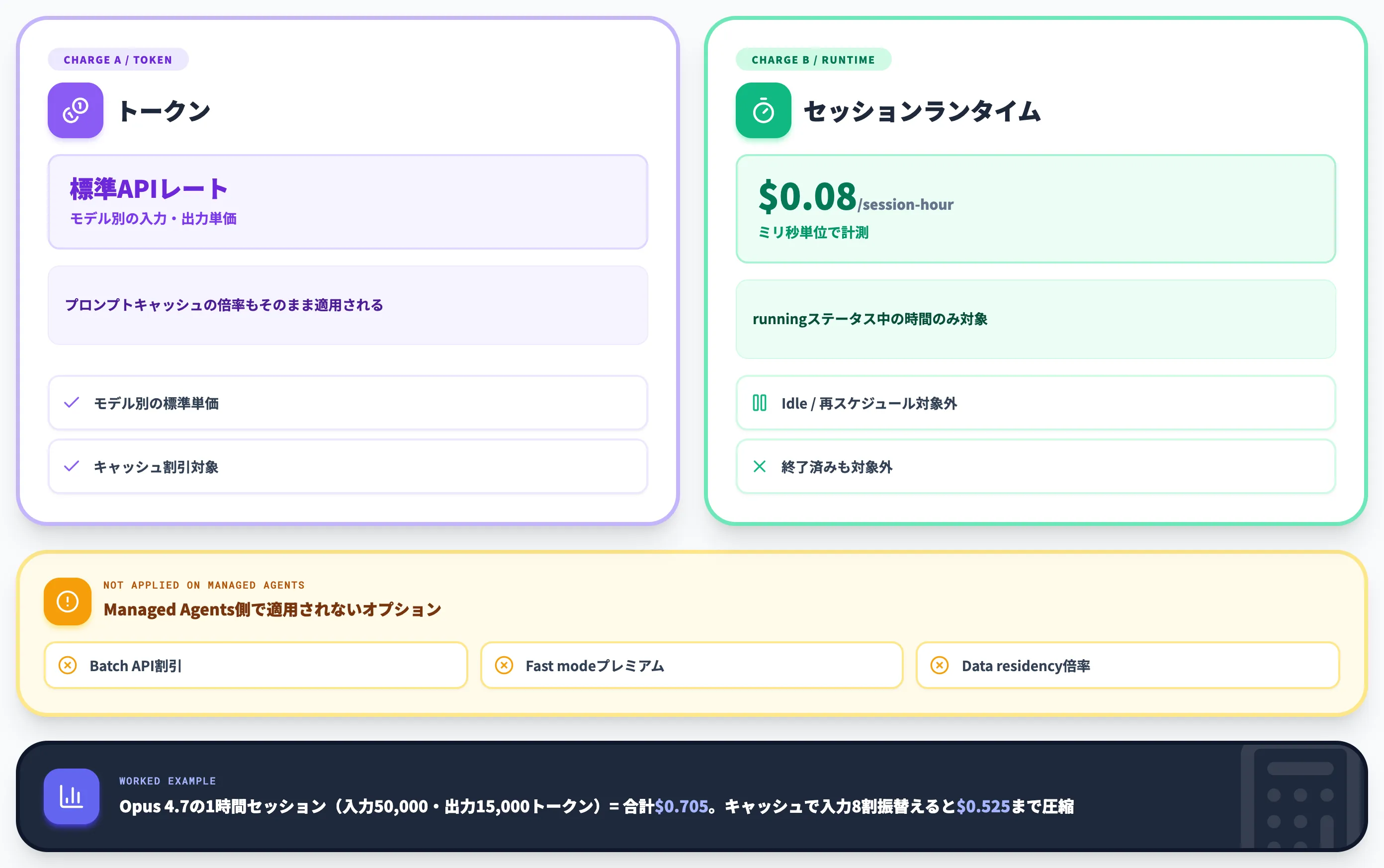Click X icon beside 終了済みも対象外
The image size is (1384, 868).
(x=760, y=466)
